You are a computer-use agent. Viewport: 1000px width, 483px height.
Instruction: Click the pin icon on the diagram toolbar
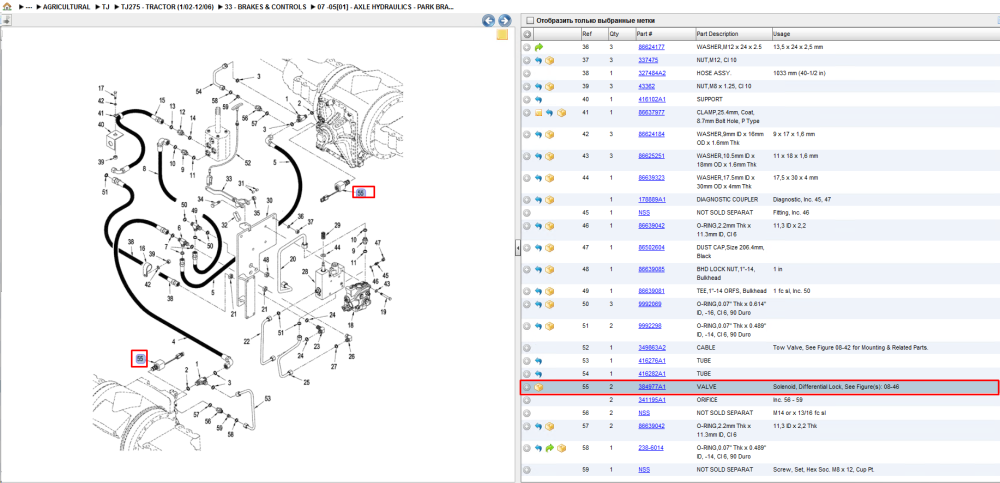coord(6,20)
